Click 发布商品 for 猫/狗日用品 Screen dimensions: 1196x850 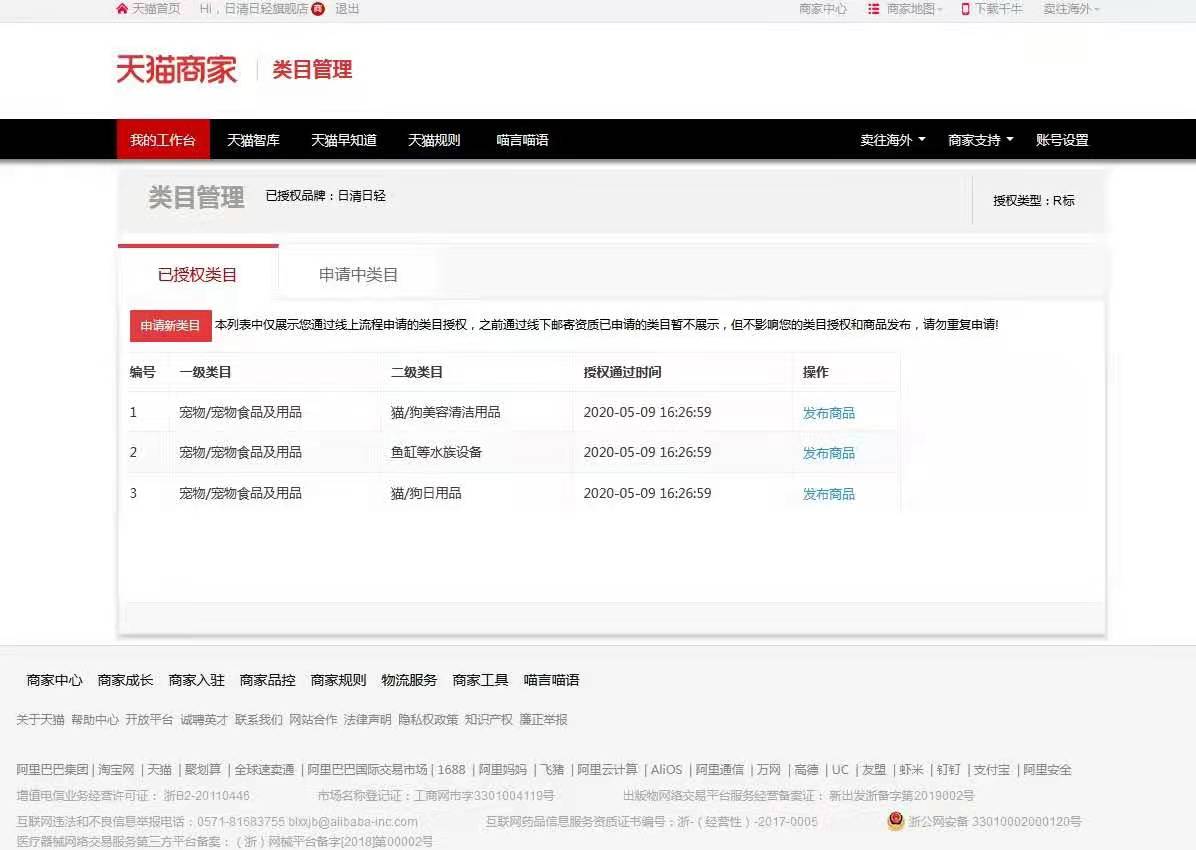tap(828, 494)
